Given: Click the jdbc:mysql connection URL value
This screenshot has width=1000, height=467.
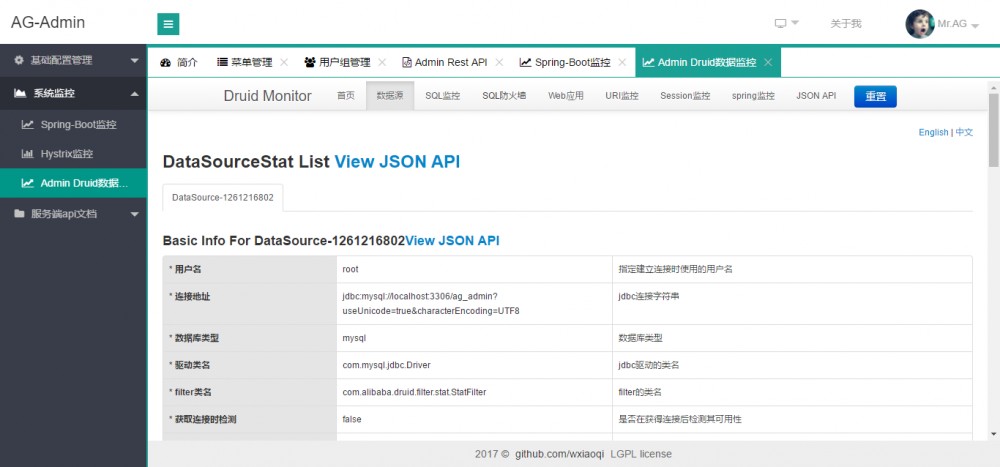Looking at the screenshot, I should (431, 304).
